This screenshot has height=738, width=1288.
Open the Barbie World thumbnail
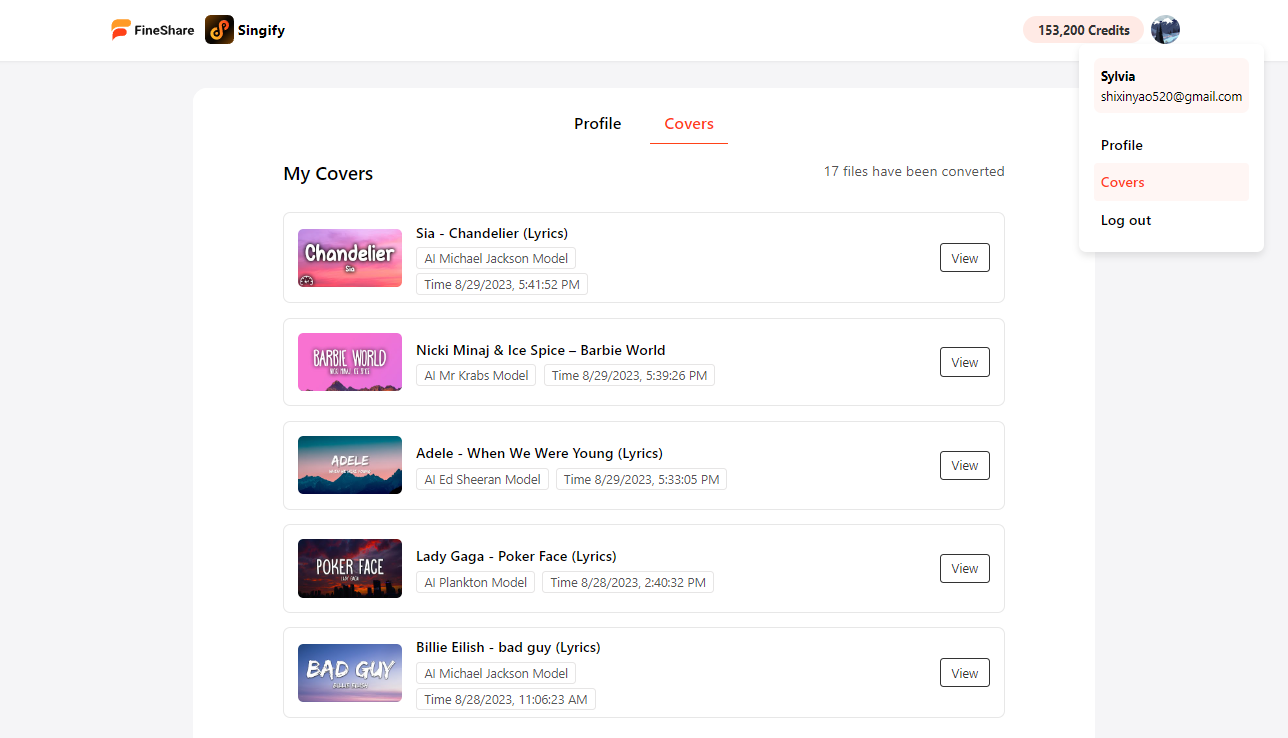[x=350, y=362]
